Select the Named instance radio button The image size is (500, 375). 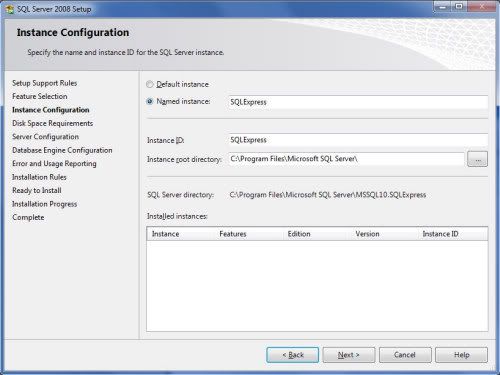150,101
